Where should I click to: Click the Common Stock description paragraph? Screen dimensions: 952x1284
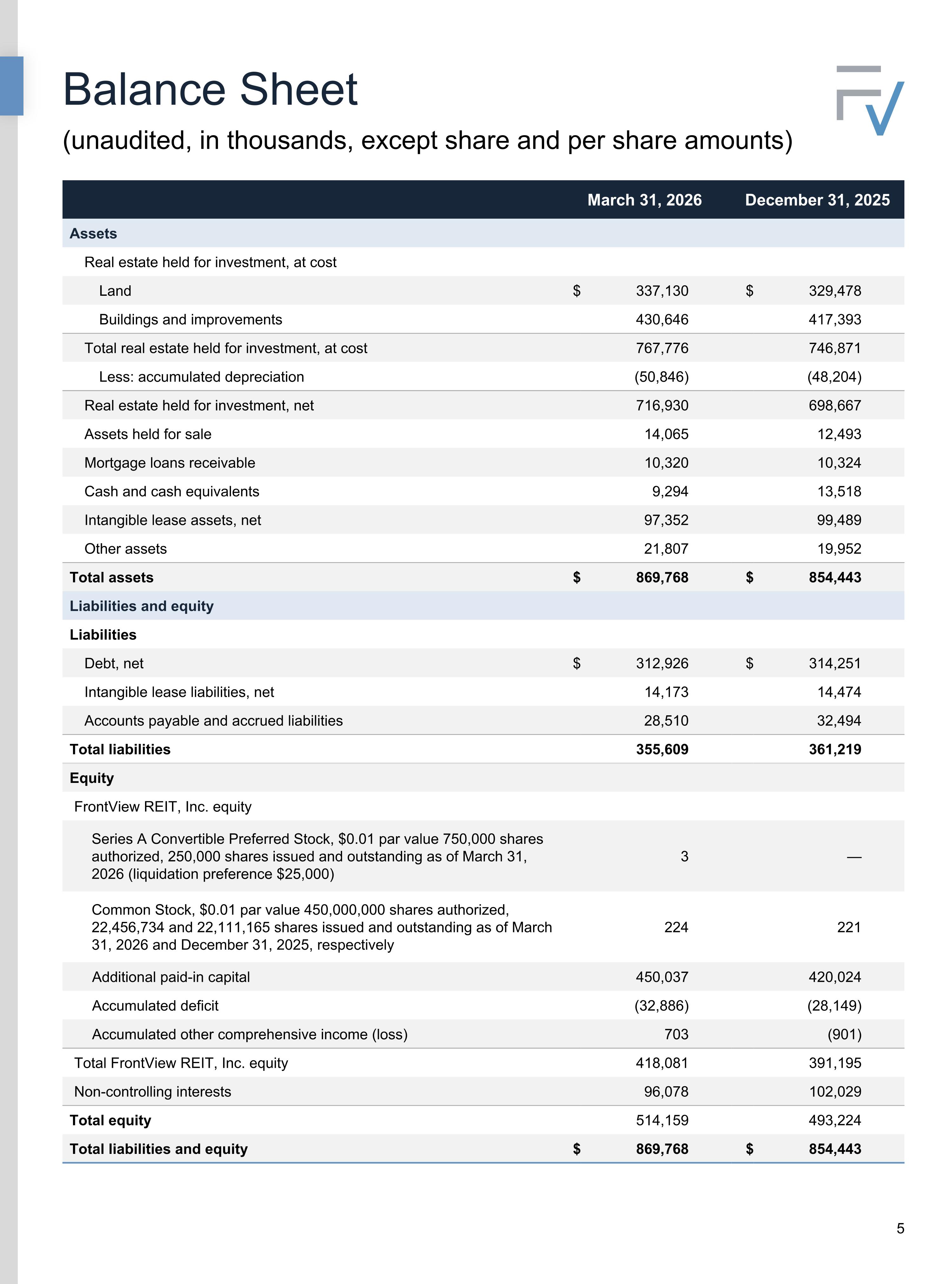click(321, 927)
